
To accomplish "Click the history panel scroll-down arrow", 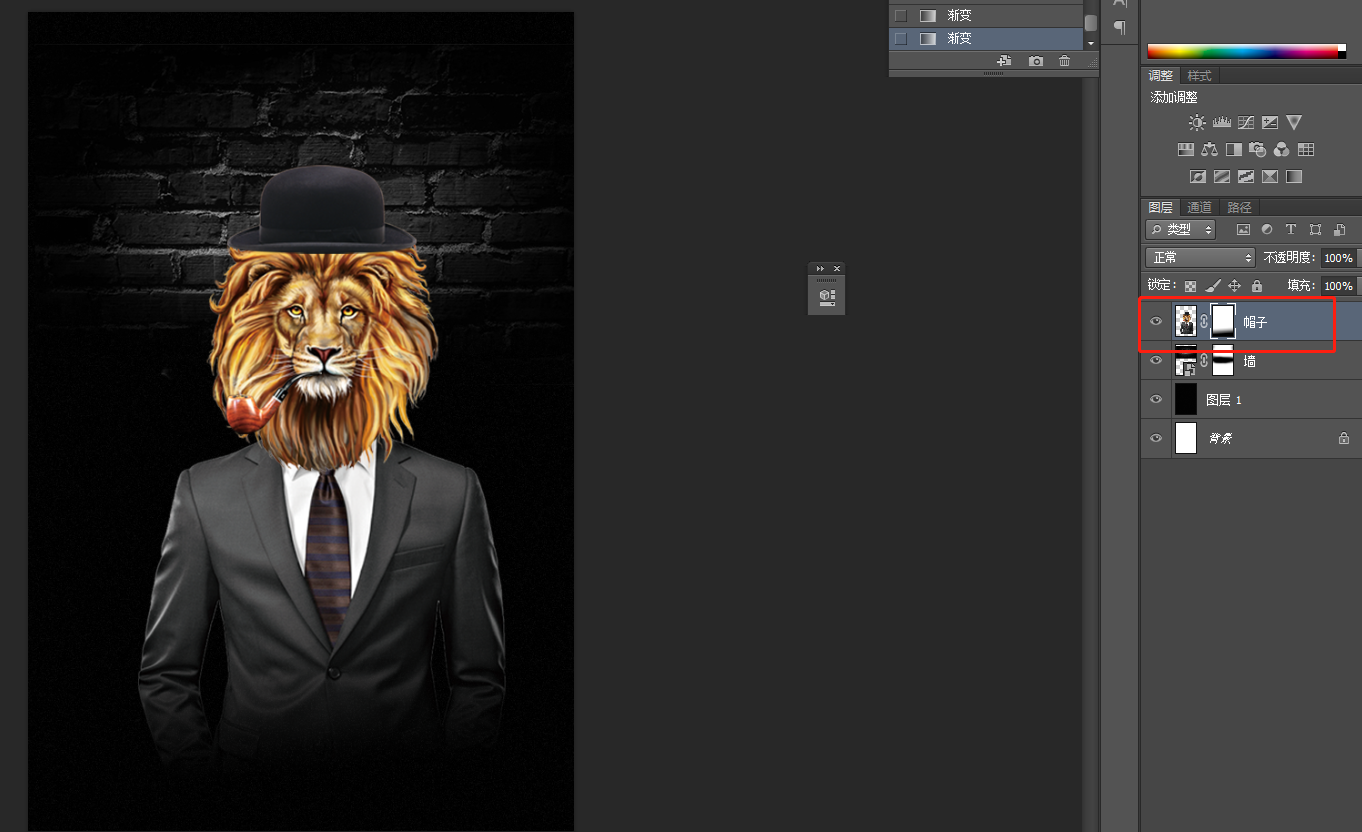I will point(1091,43).
